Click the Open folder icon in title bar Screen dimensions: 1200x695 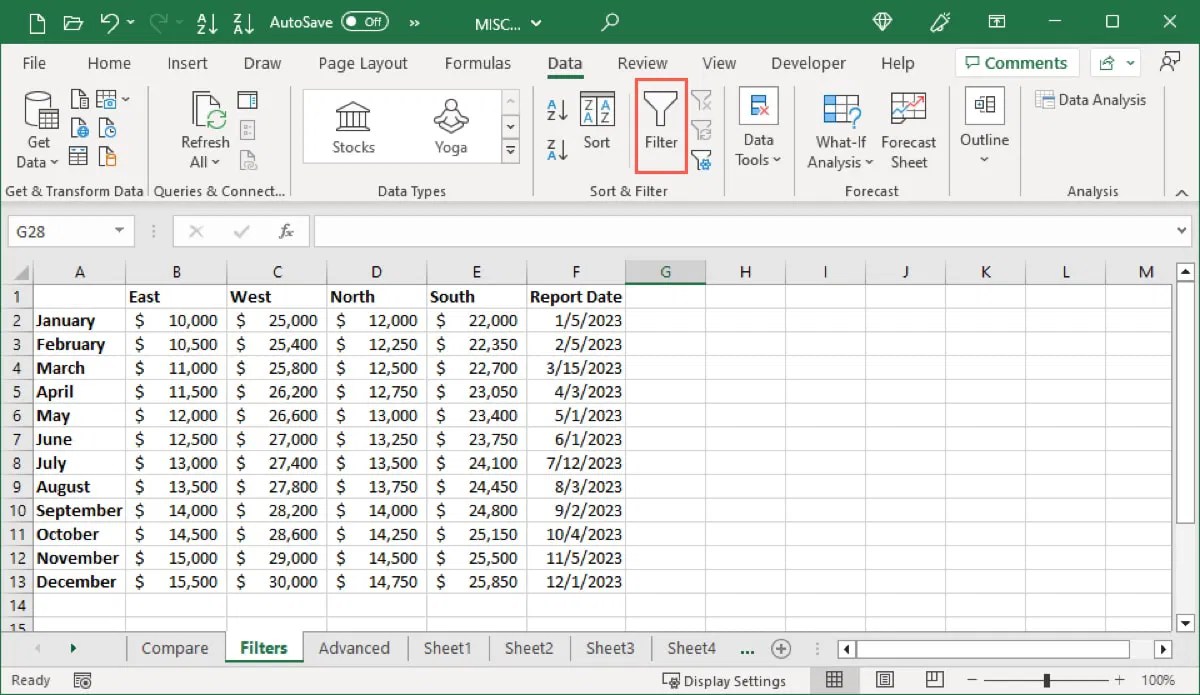click(72, 21)
